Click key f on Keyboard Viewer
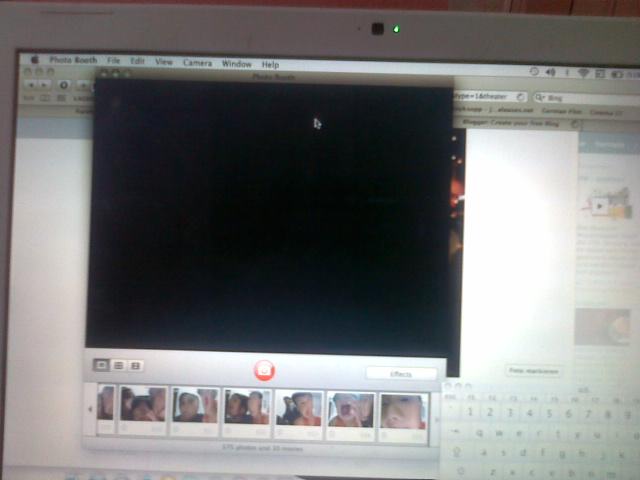The height and width of the screenshot is (480, 640). click(543, 452)
